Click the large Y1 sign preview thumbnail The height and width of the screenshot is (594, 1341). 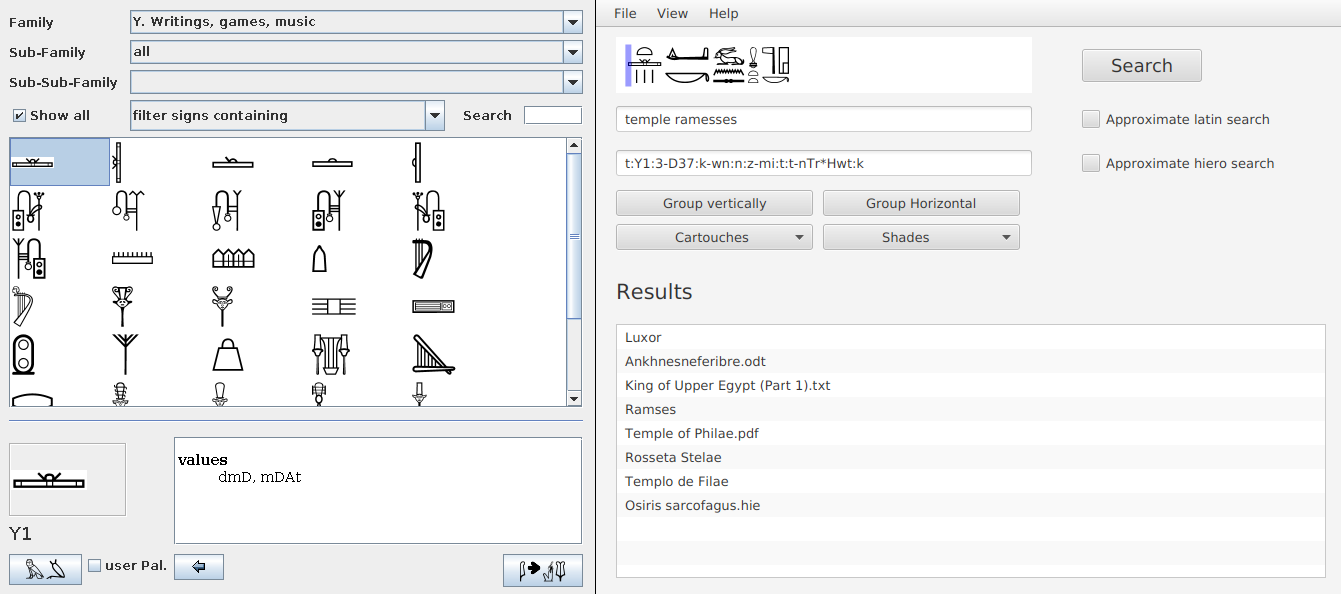click(67, 480)
